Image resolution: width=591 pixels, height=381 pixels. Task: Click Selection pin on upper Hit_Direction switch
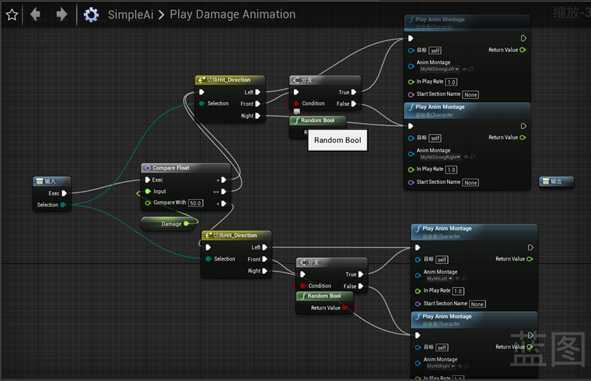coord(202,103)
